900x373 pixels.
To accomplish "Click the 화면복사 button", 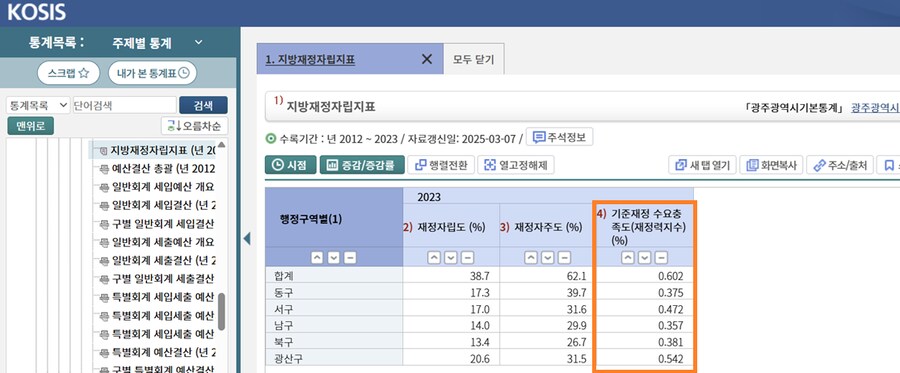I will tap(771, 165).
